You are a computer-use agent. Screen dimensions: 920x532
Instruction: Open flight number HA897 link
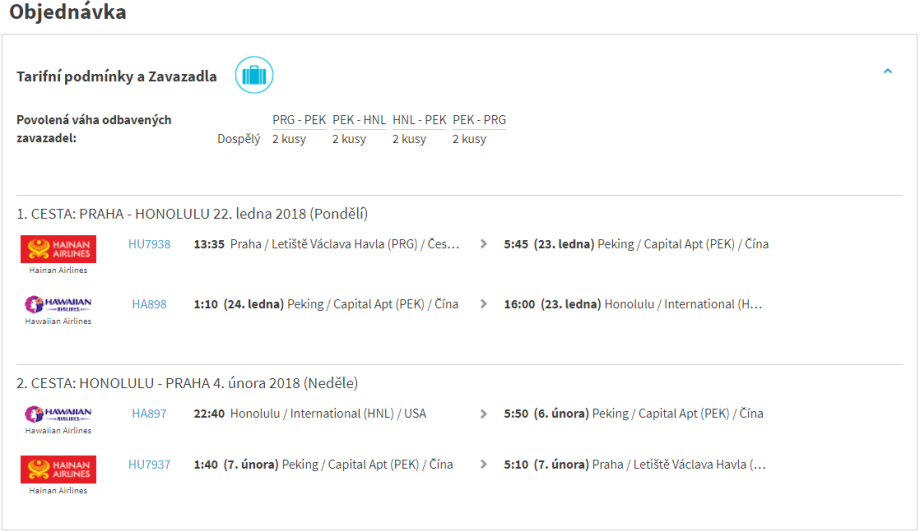coord(149,413)
